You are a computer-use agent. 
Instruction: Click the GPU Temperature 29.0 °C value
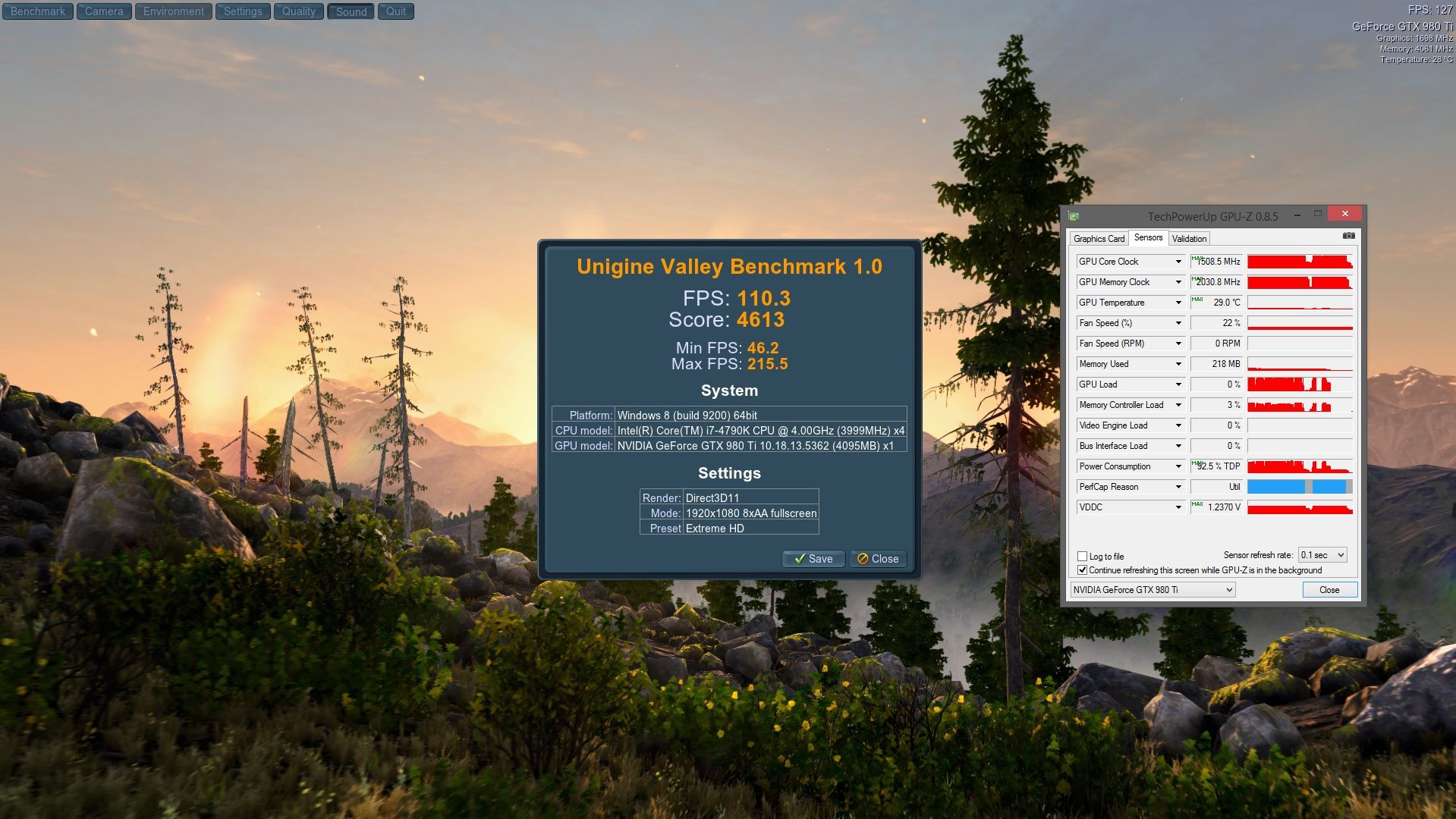[1216, 303]
